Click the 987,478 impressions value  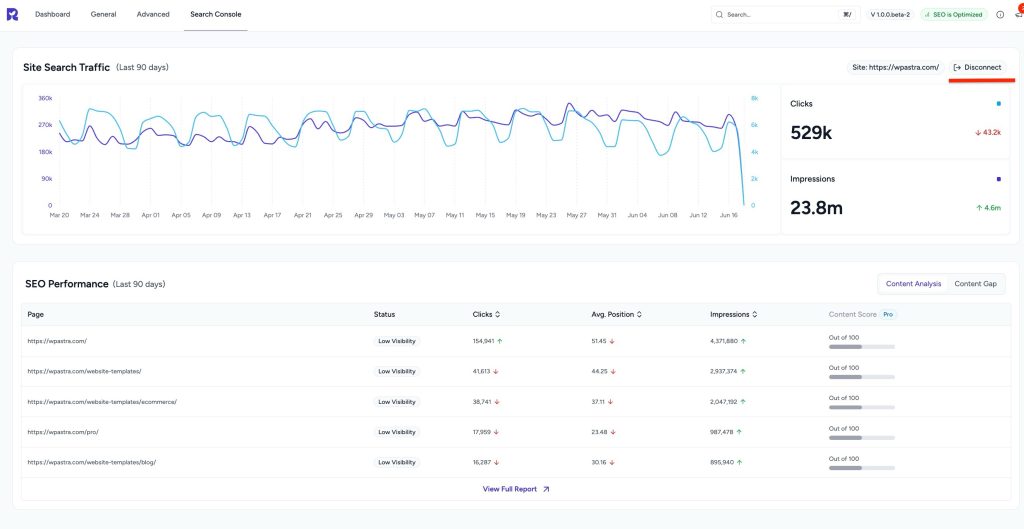coord(722,432)
